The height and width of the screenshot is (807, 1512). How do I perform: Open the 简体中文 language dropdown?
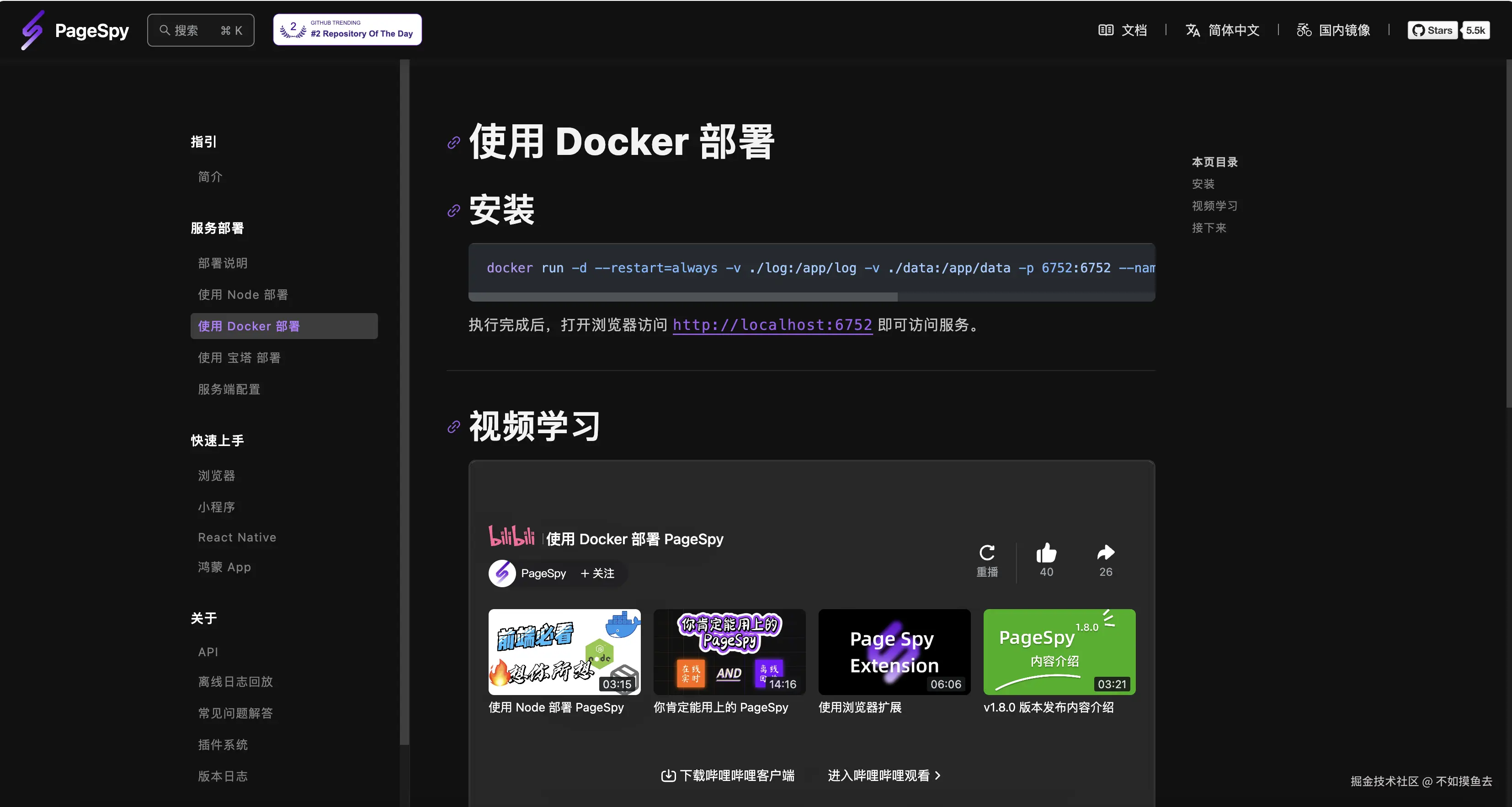pyautogui.click(x=1223, y=30)
